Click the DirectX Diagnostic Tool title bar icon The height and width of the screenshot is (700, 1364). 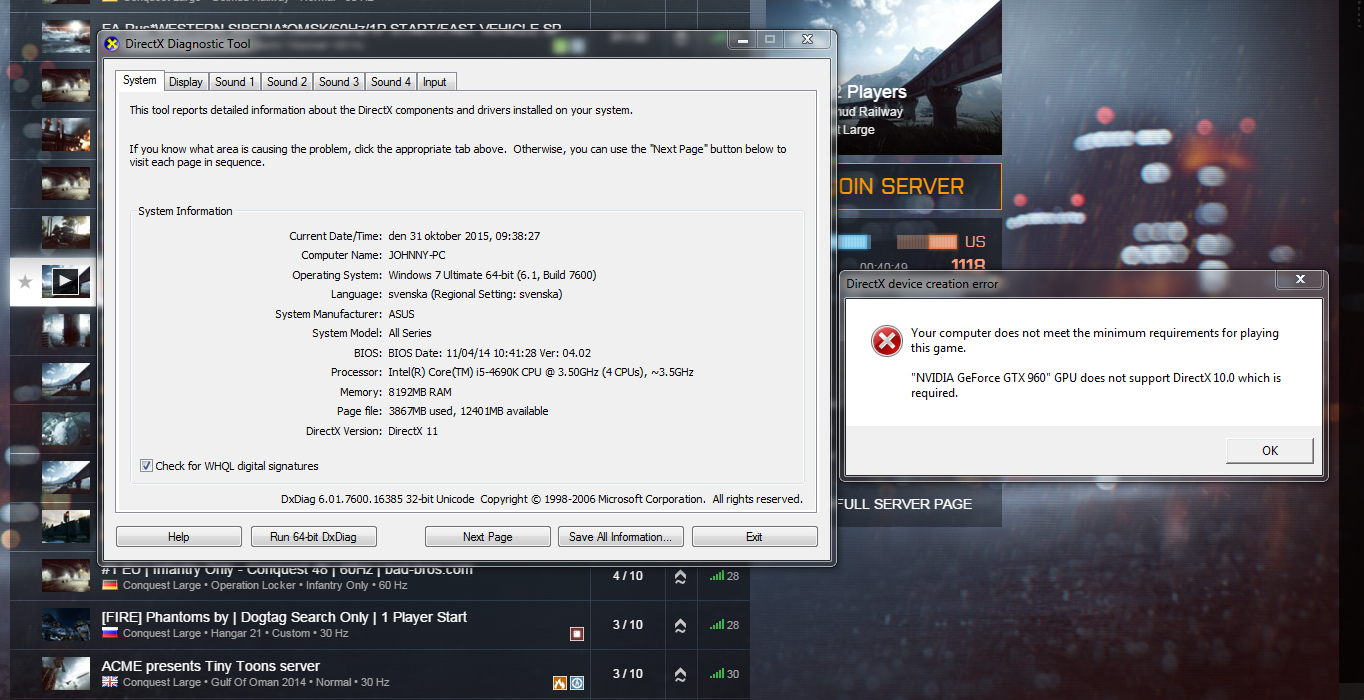click(x=112, y=44)
